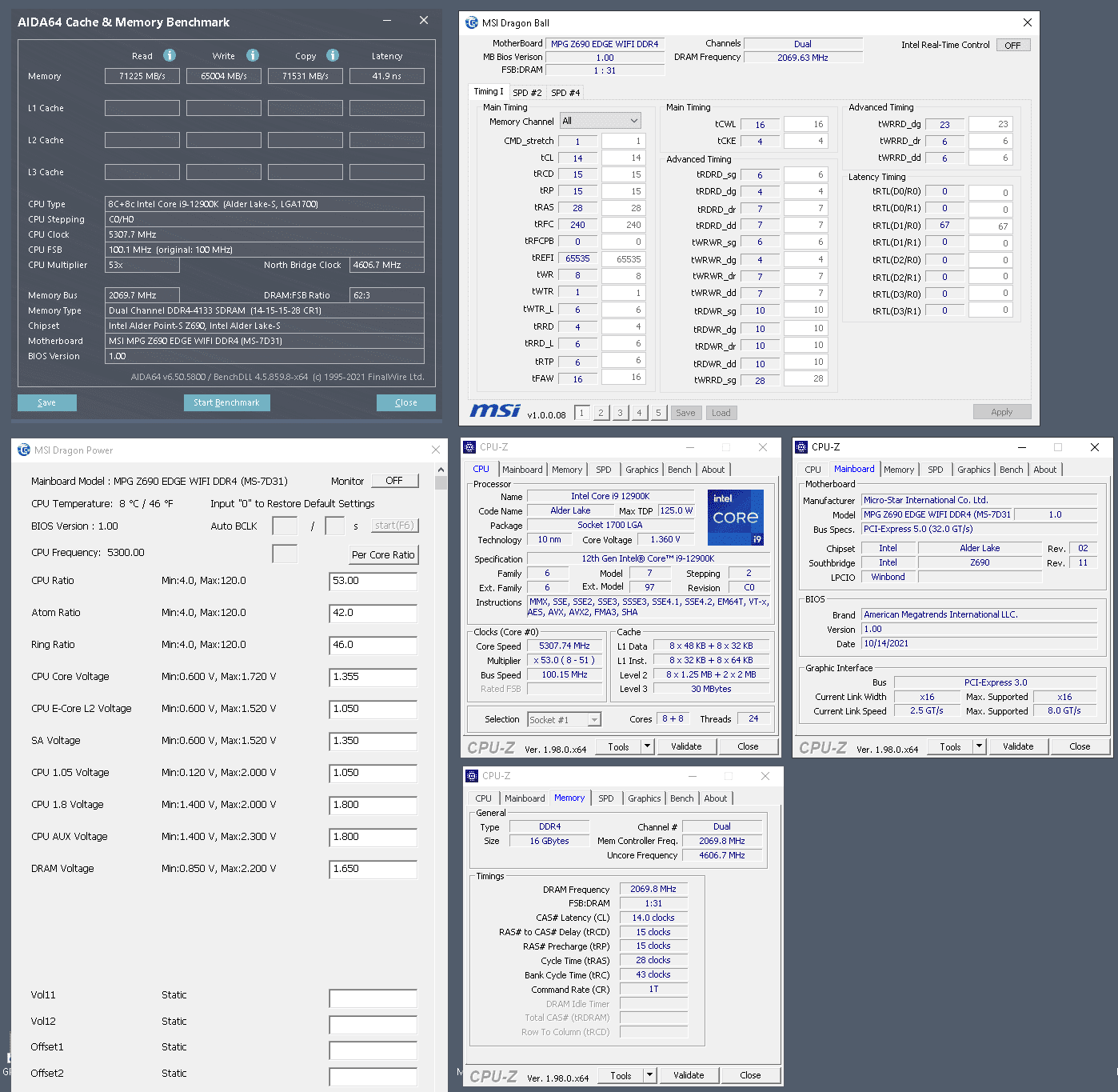Expand Tools dropdown arrow in CPU-Z Memory window

(x=650, y=1075)
